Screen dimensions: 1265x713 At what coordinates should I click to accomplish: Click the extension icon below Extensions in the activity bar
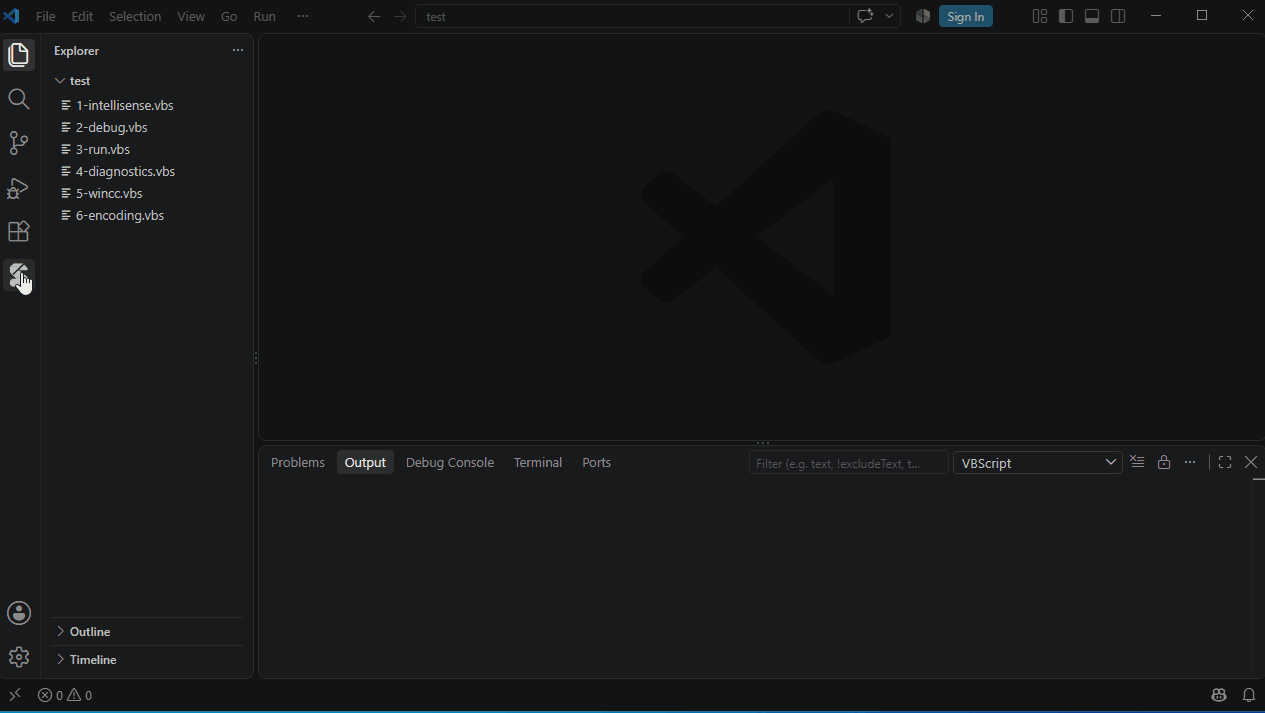tap(19, 275)
